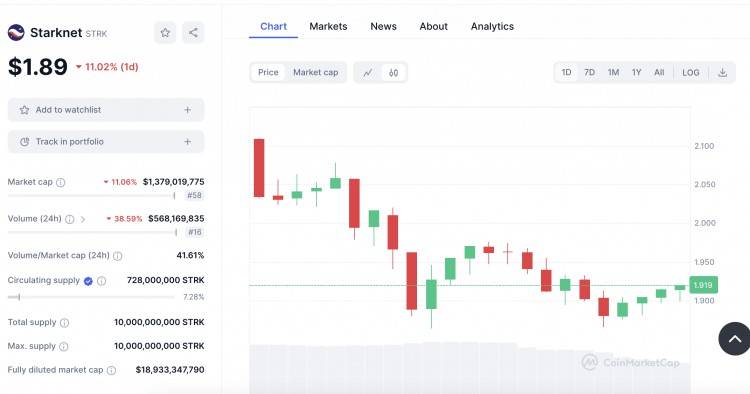750x394 pixels.
Task: Open the Markets tab
Action: pos(328,26)
